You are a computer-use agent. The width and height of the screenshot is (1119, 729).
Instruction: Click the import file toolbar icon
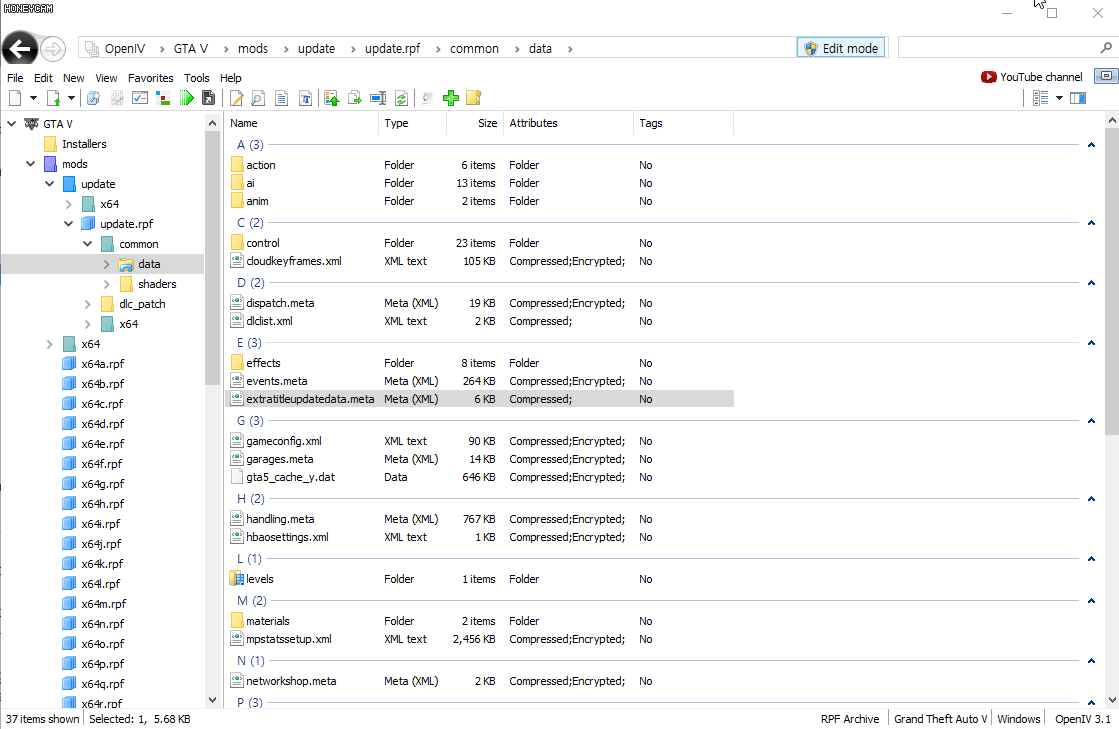coord(54,98)
